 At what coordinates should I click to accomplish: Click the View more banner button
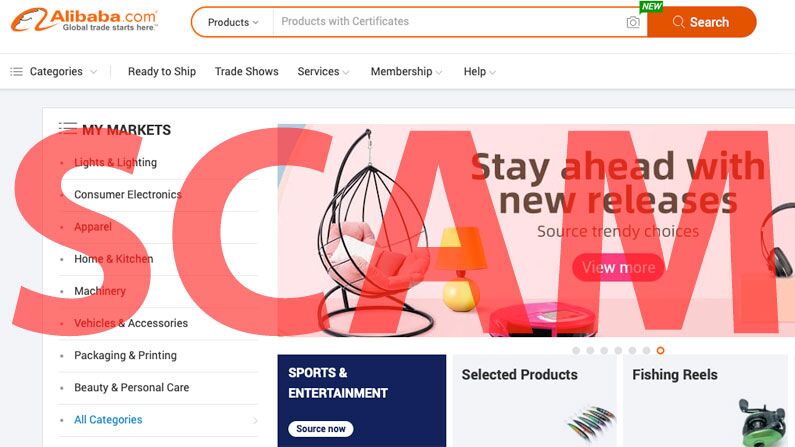[x=618, y=267]
